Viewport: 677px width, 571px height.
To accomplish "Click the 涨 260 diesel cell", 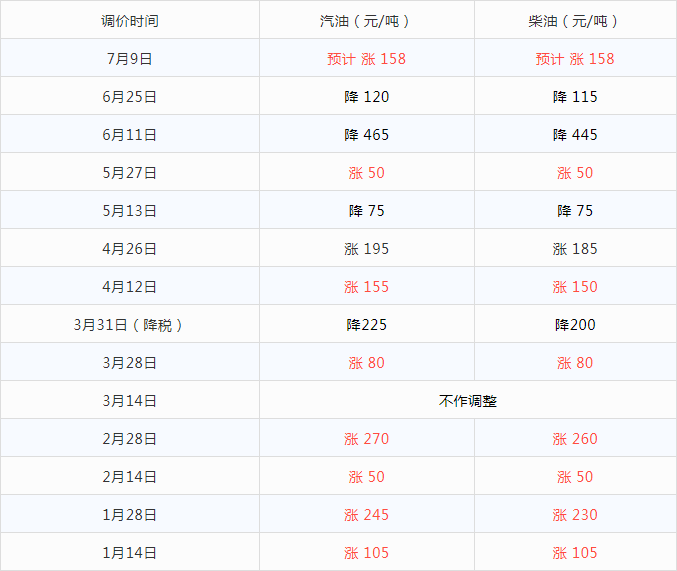I will pyautogui.click(x=575, y=439).
